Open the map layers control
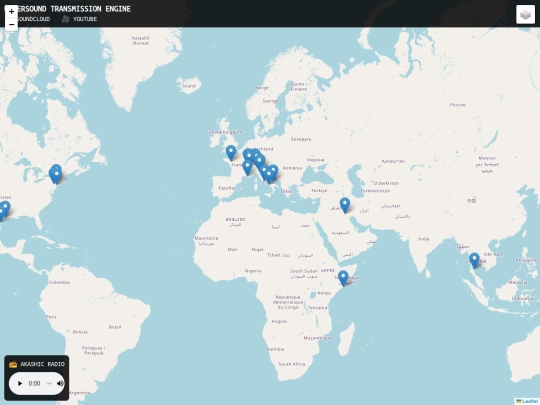540x405 pixels. coord(525,14)
